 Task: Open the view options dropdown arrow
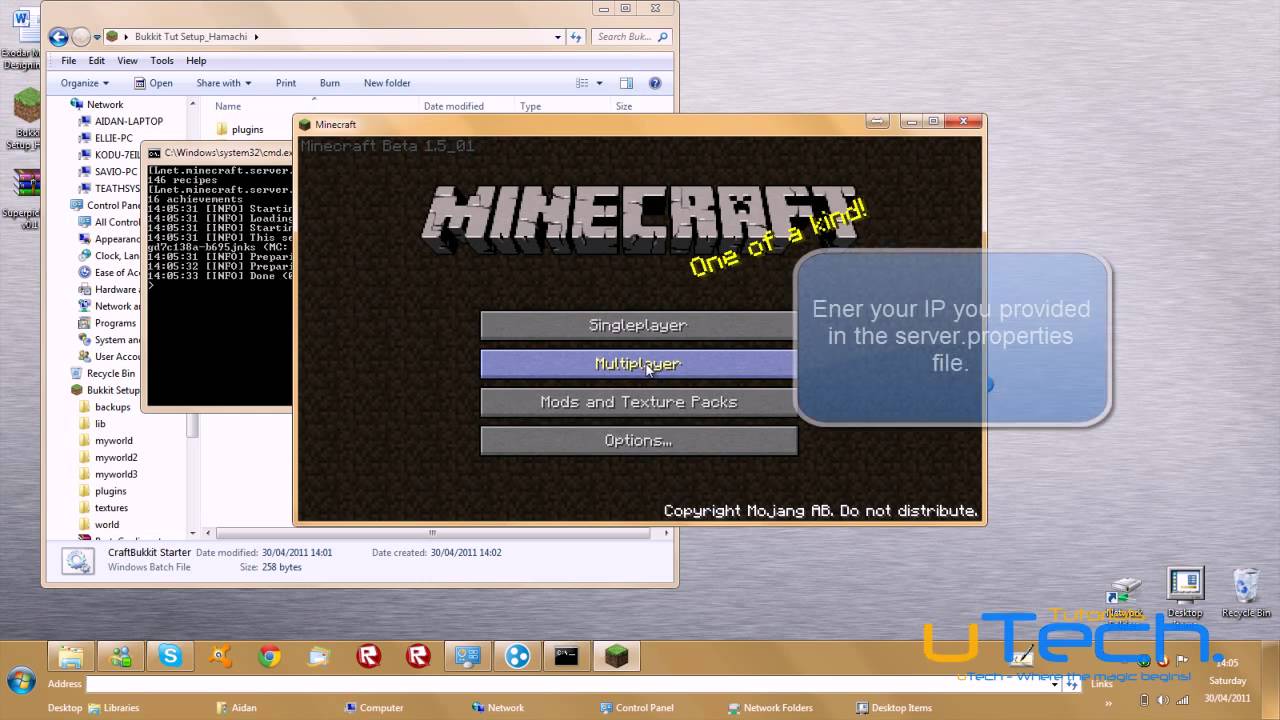(600, 83)
